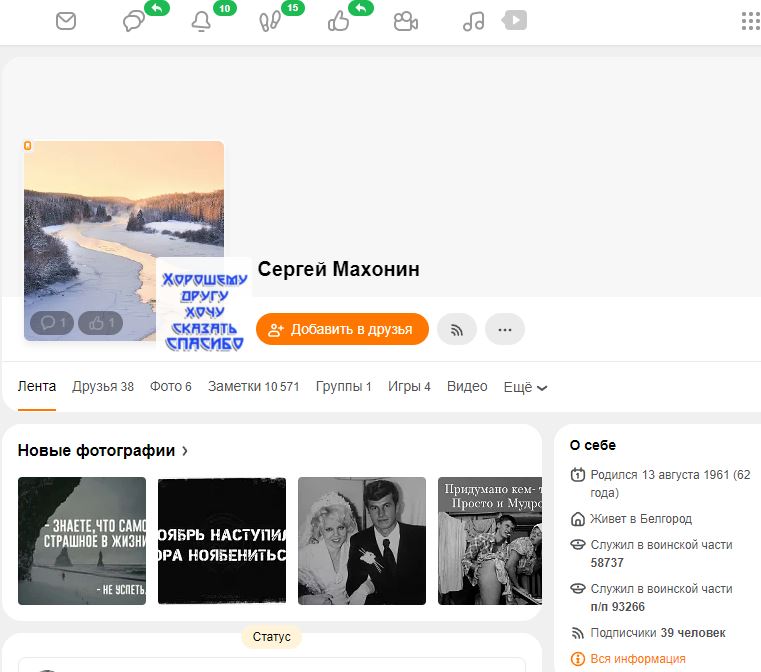
Task: Open the Видео tab
Action: (467, 387)
